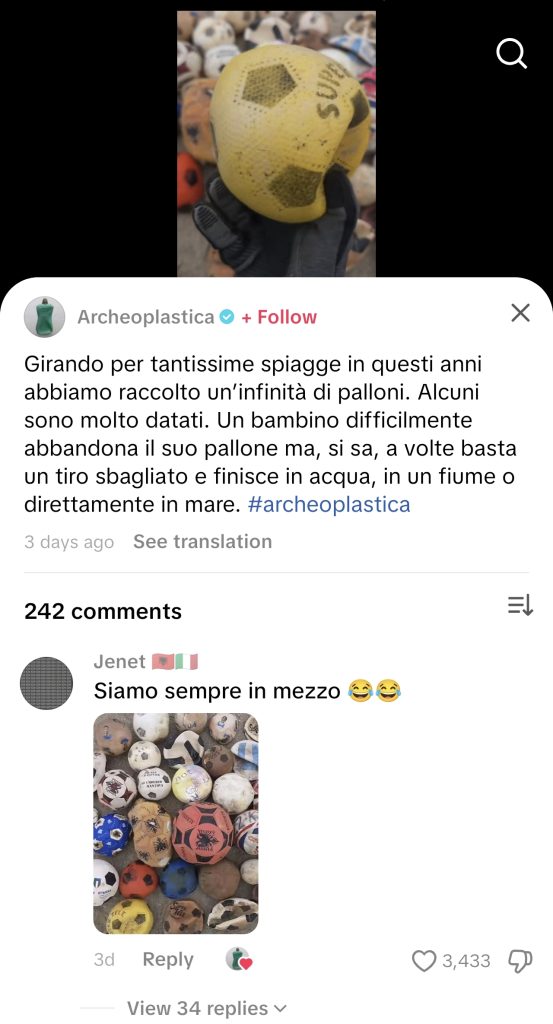This screenshot has height=1024, width=553.
Task: Open the Archeoplastica username
Action: 146,317
